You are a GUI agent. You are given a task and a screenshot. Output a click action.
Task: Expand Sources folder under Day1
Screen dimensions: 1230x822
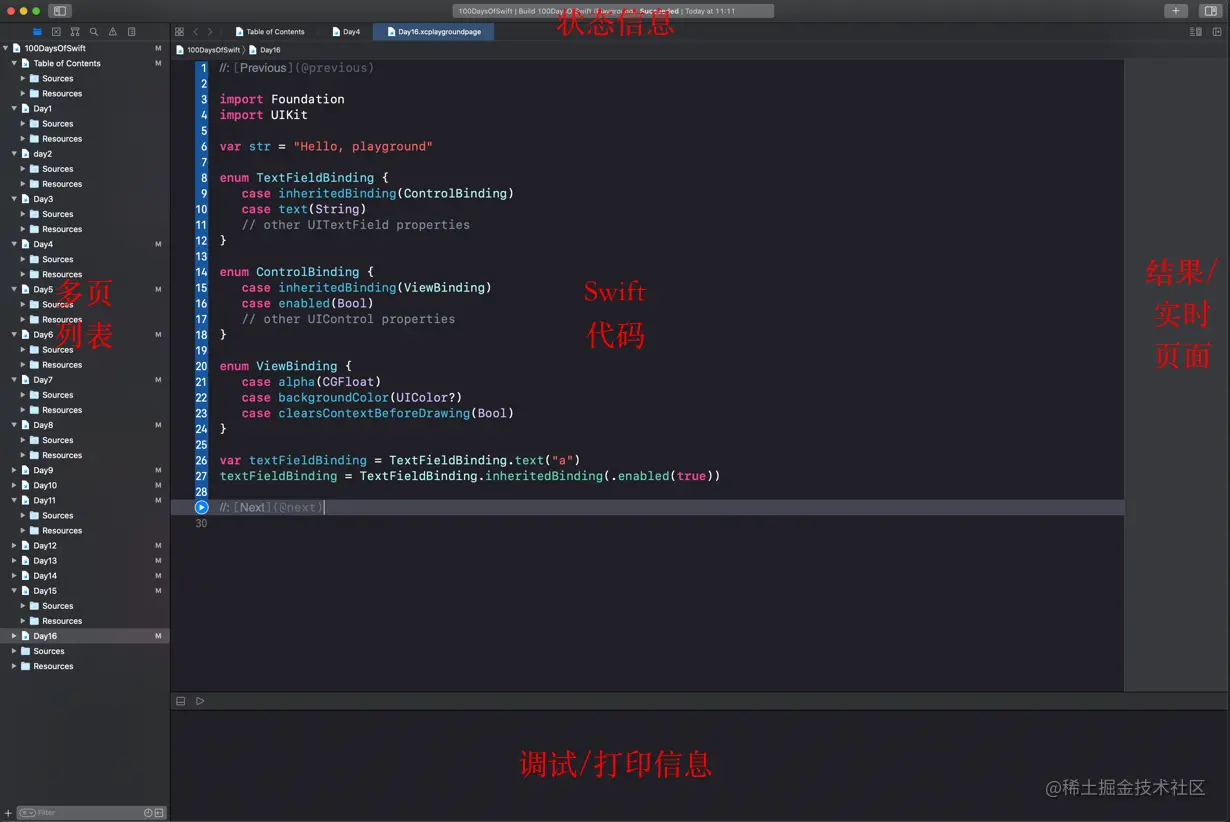pos(23,124)
